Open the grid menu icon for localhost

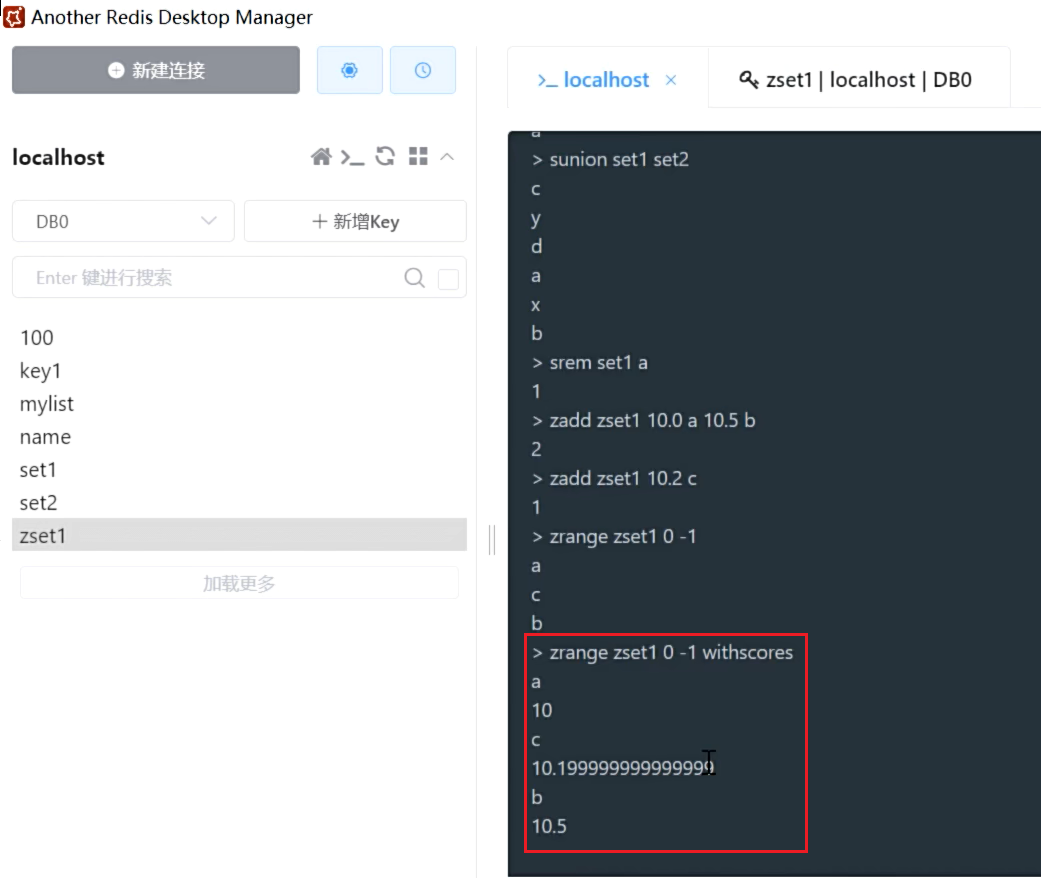tap(418, 157)
